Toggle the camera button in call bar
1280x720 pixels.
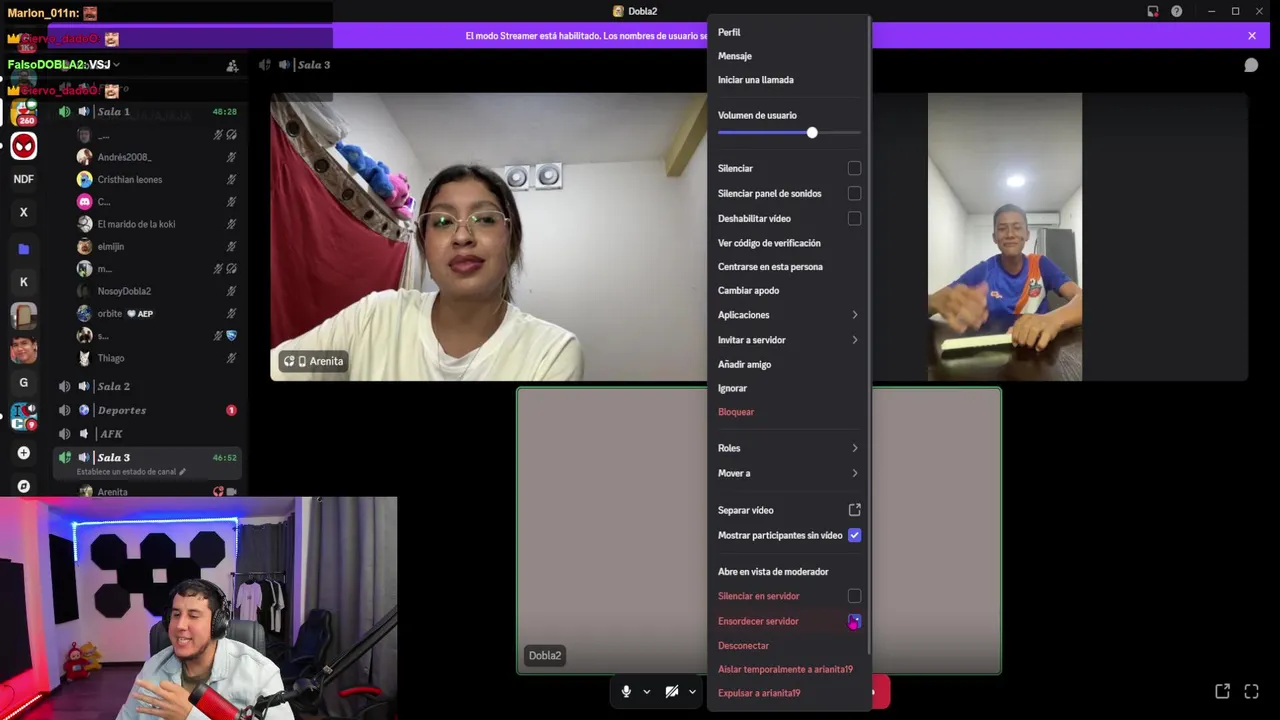[x=672, y=691]
